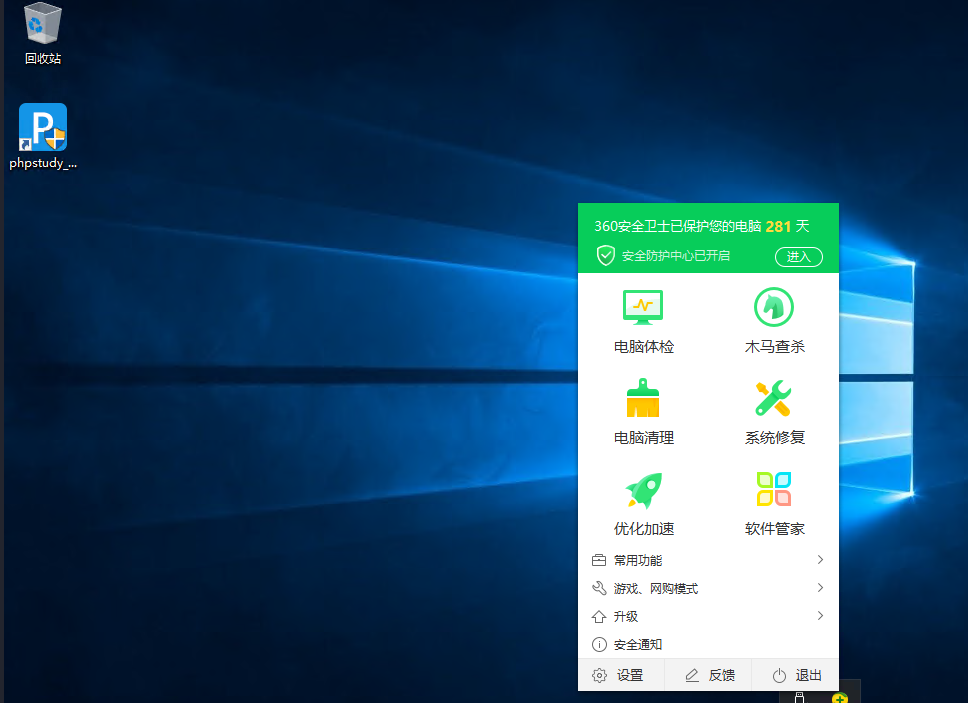This screenshot has height=703, width=968.
Task: Expand the 常用功能 submenu arrow
Action: (x=820, y=560)
